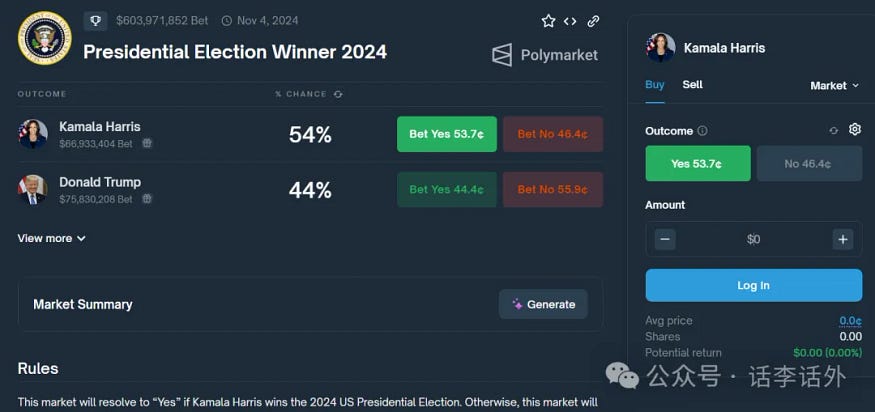Click gift icon under Kamala Harris
Viewport: 875px width, 412px height.
click(147, 144)
